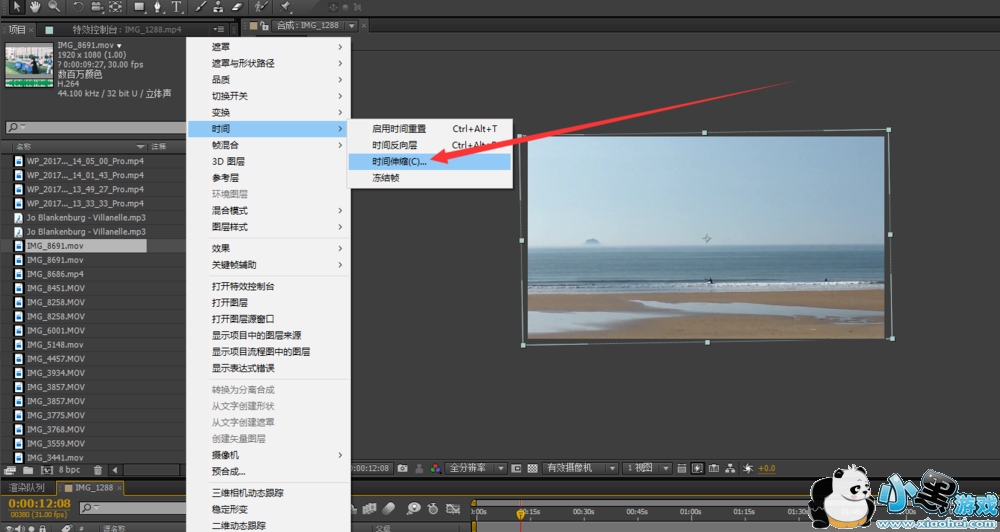Select the Rotation tool
The image size is (1000, 532).
78,7
